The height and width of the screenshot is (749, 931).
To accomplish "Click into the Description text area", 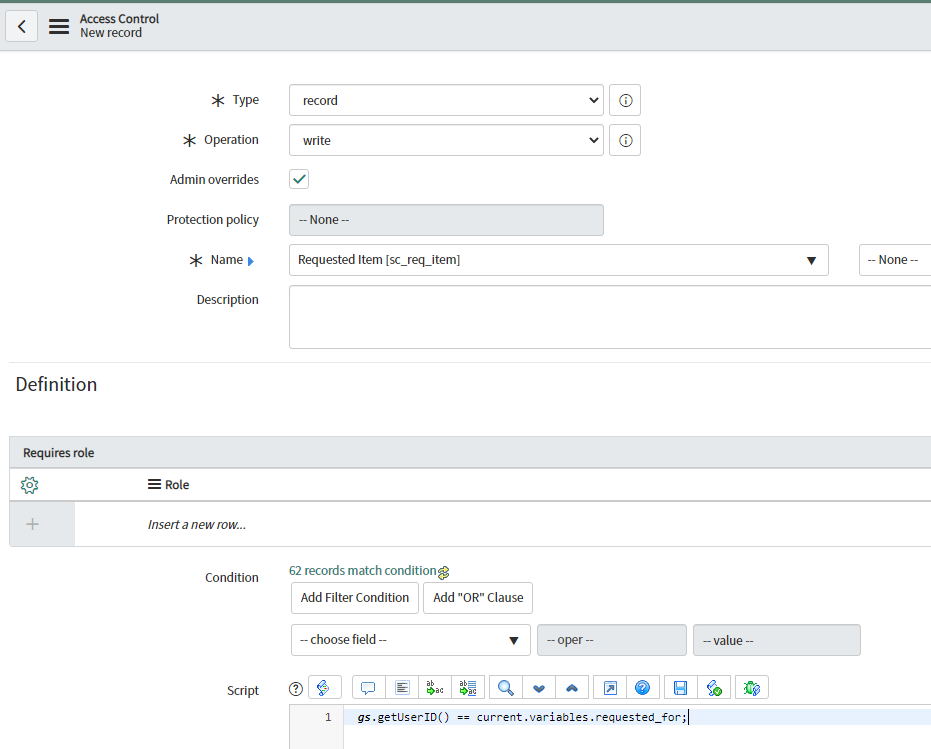I will (610, 317).
